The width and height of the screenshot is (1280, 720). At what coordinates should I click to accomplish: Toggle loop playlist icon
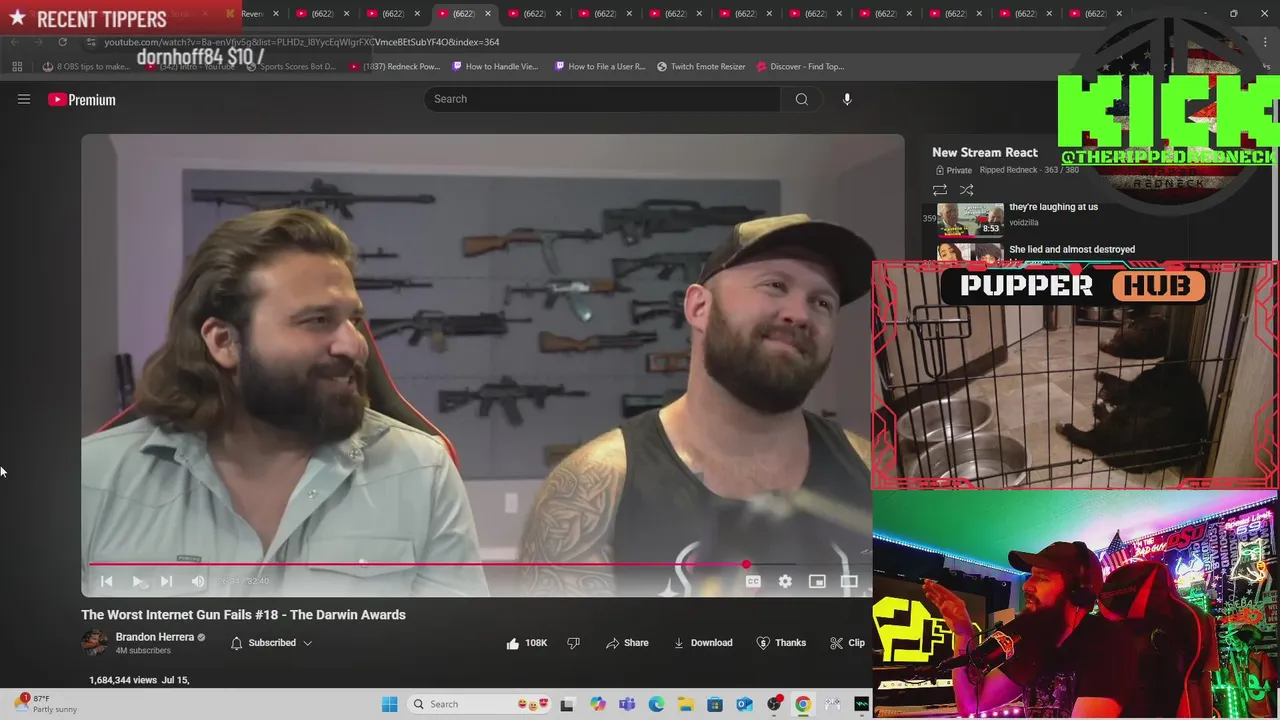(940, 190)
